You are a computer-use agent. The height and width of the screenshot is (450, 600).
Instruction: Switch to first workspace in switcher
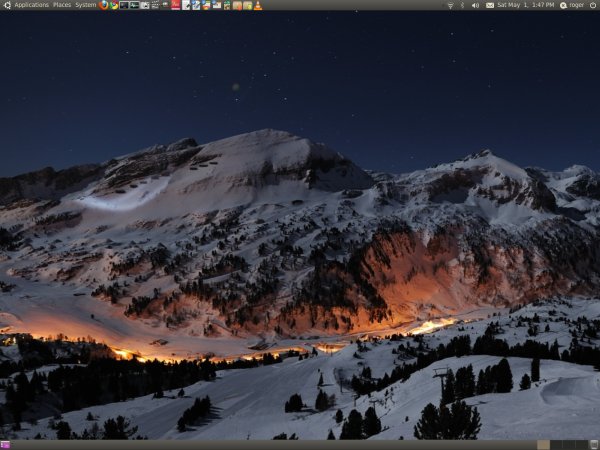543,444
